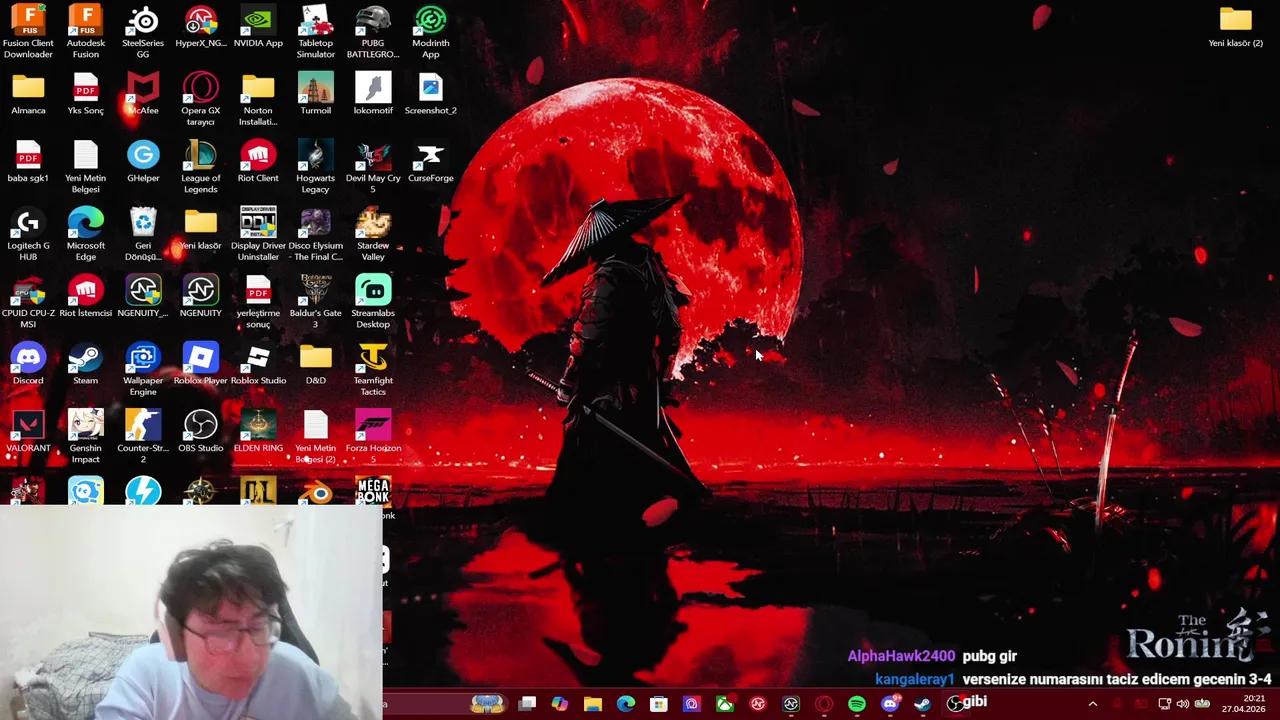This screenshot has height=720, width=1280.
Task: Open the Geri Dönüşüm recycle bin
Action: 143,234
